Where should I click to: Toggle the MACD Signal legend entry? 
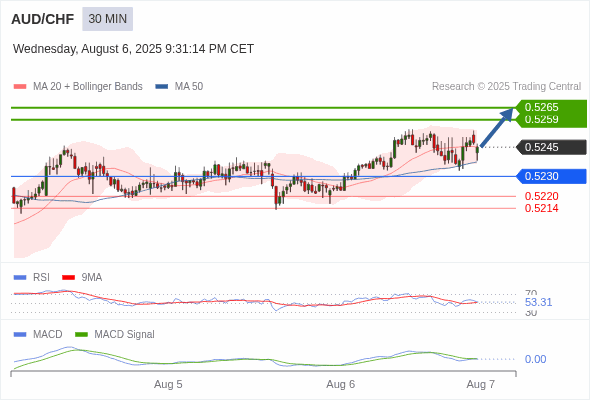[x=115, y=334]
